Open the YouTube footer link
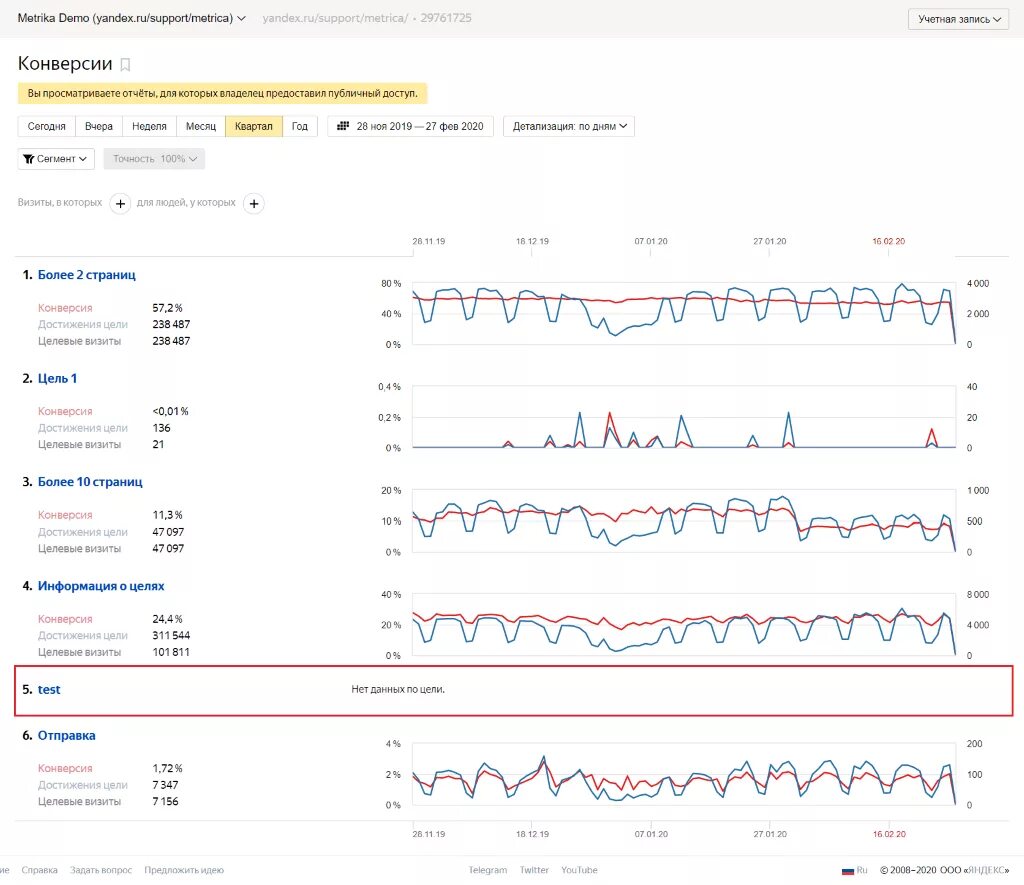The height and width of the screenshot is (885, 1024). (579, 870)
